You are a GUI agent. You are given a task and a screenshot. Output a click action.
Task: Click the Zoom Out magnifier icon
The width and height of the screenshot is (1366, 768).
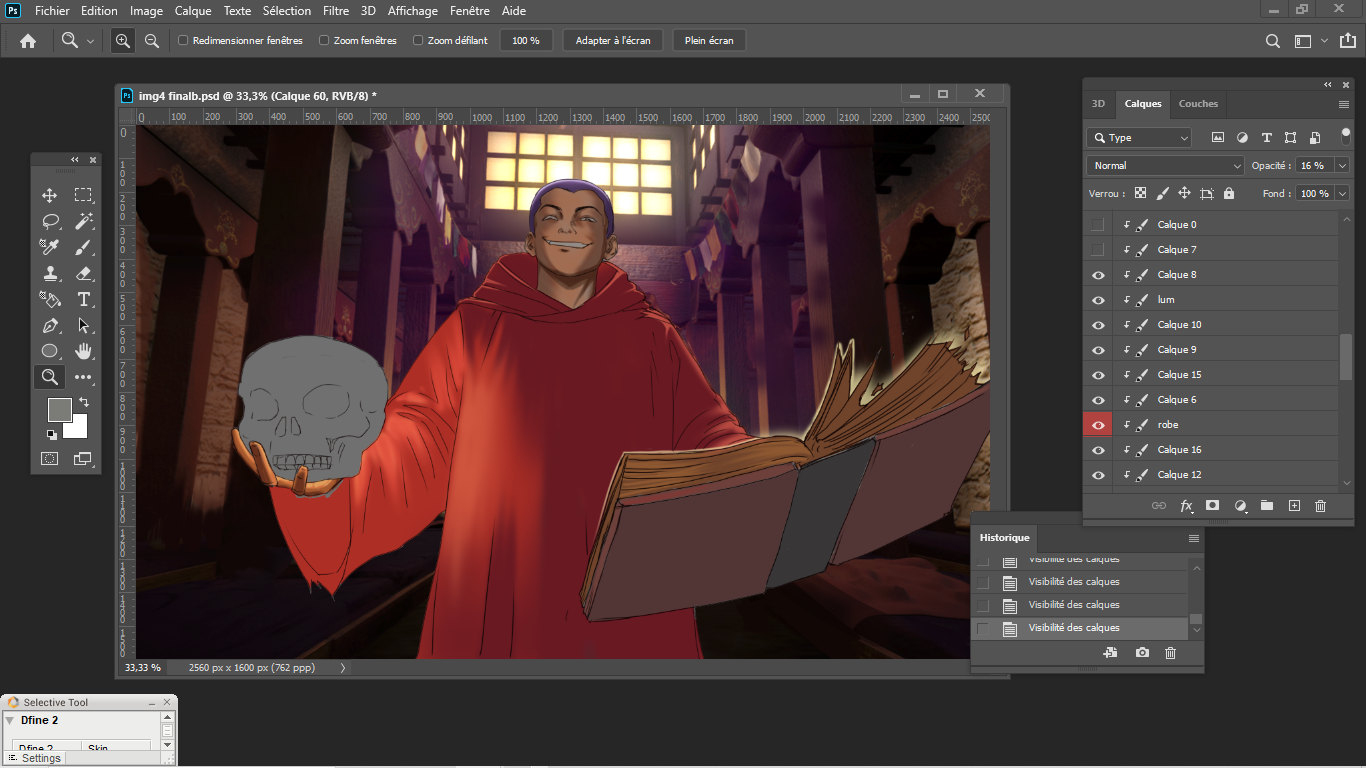[x=152, y=41]
